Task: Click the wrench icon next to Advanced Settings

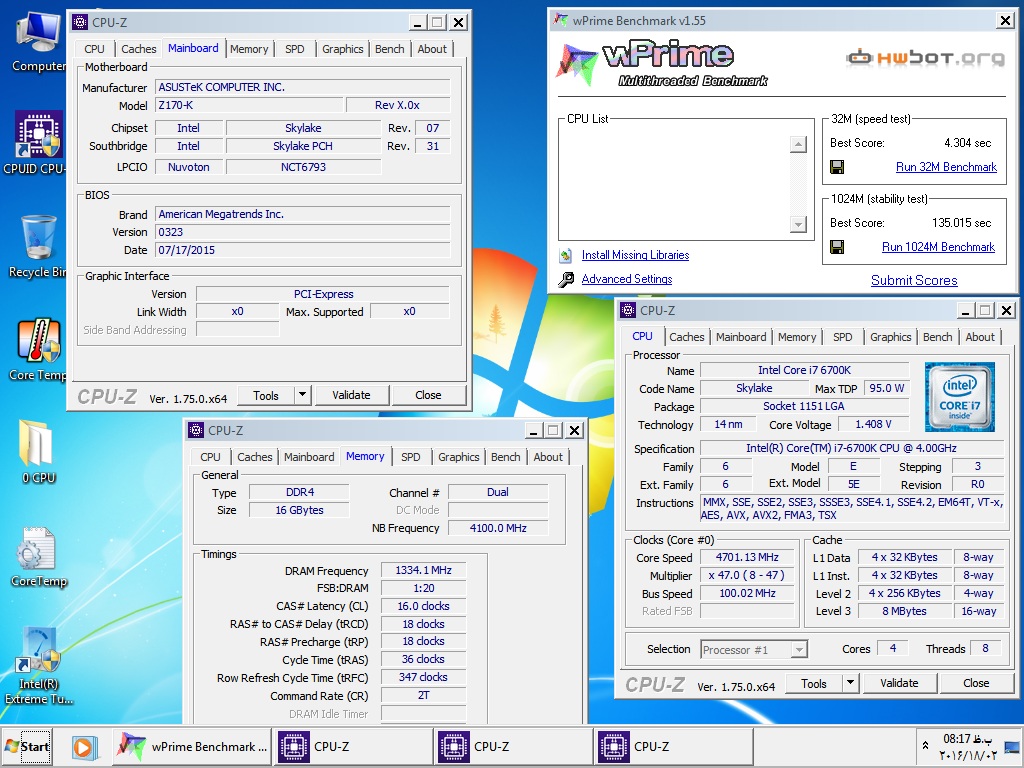Action: click(566, 280)
